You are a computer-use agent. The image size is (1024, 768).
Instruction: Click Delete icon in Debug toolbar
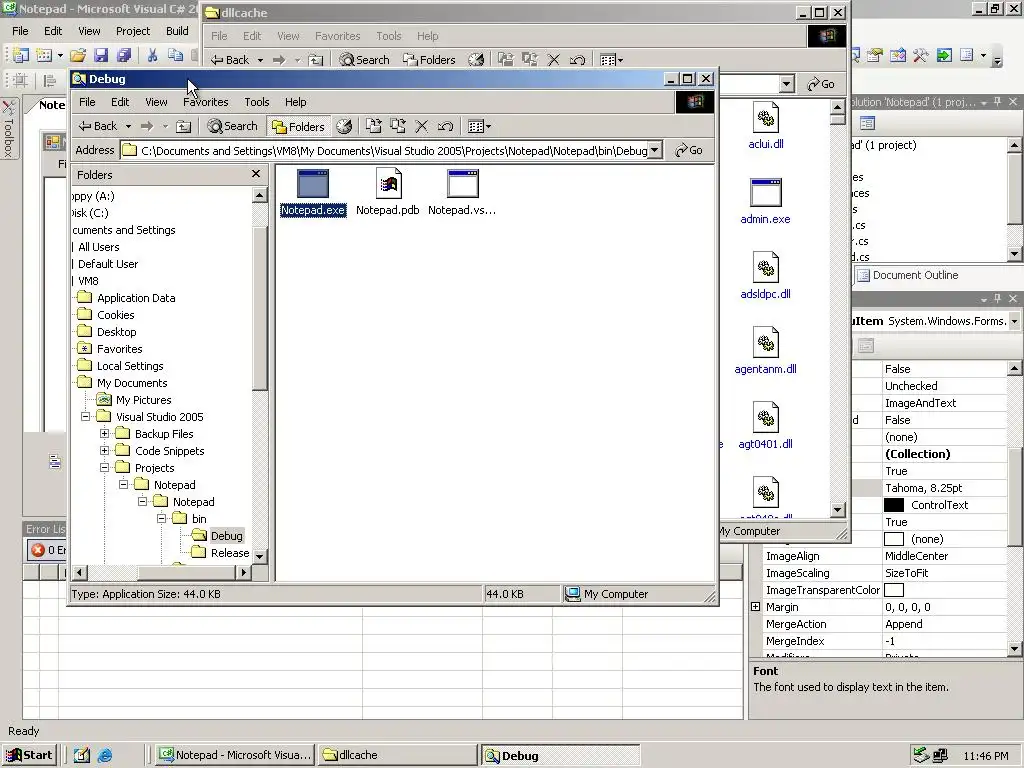(x=422, y=126)
